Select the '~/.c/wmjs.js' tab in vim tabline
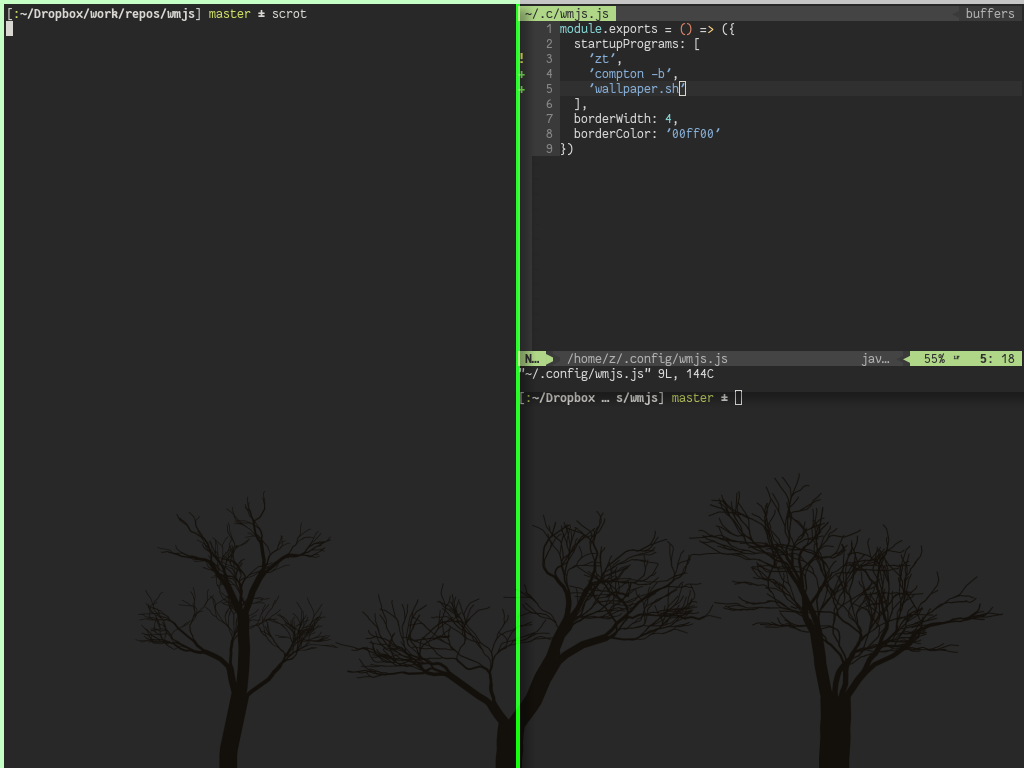This screenshot has height=768, width=1024. pyautogui.click(x=567, y=14)
